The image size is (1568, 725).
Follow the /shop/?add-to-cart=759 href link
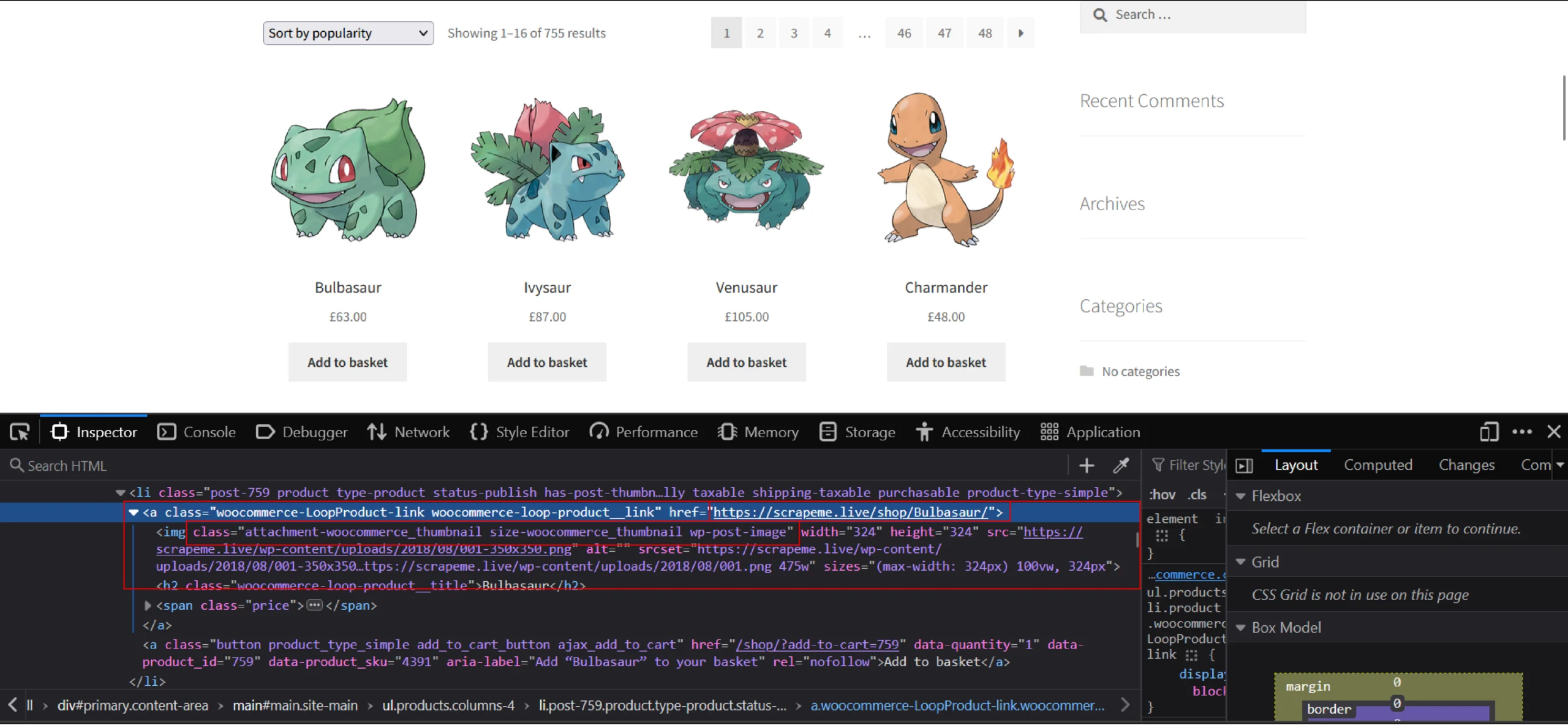point(817,645)
